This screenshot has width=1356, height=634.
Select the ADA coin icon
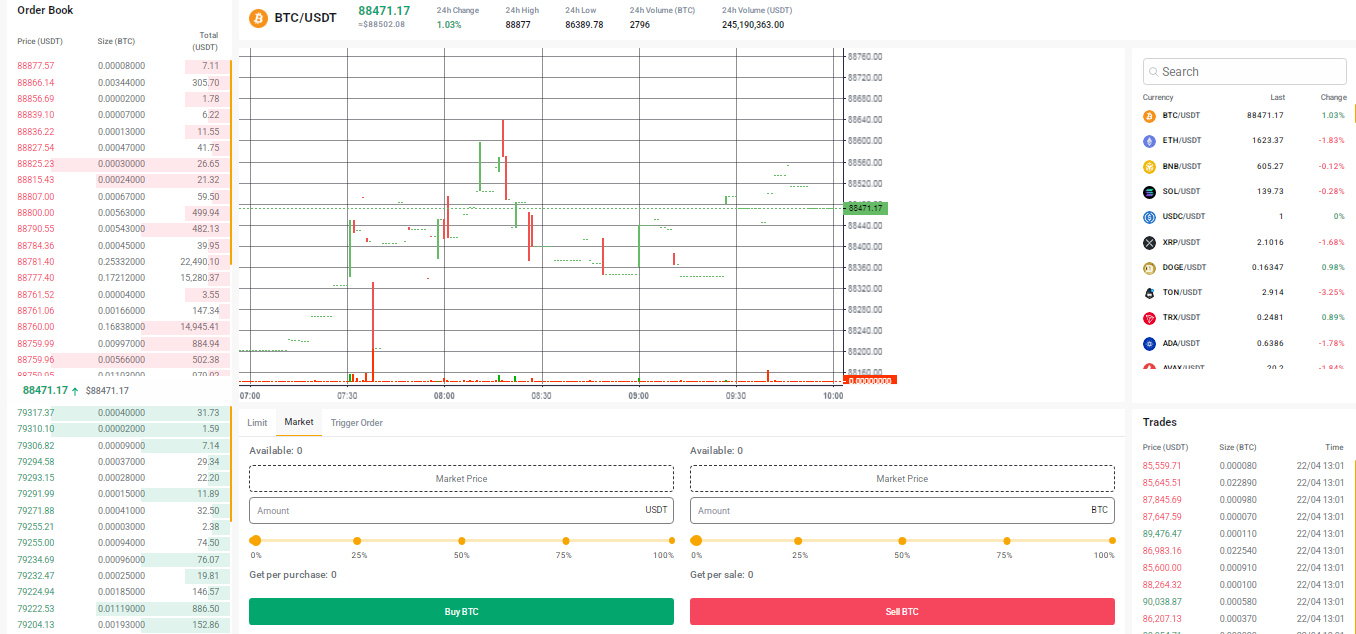[x=1148, y=343]
